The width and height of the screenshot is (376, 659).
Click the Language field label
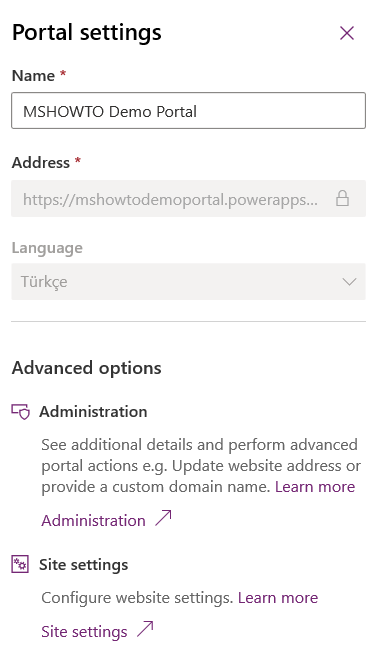[x=47, y=248]
